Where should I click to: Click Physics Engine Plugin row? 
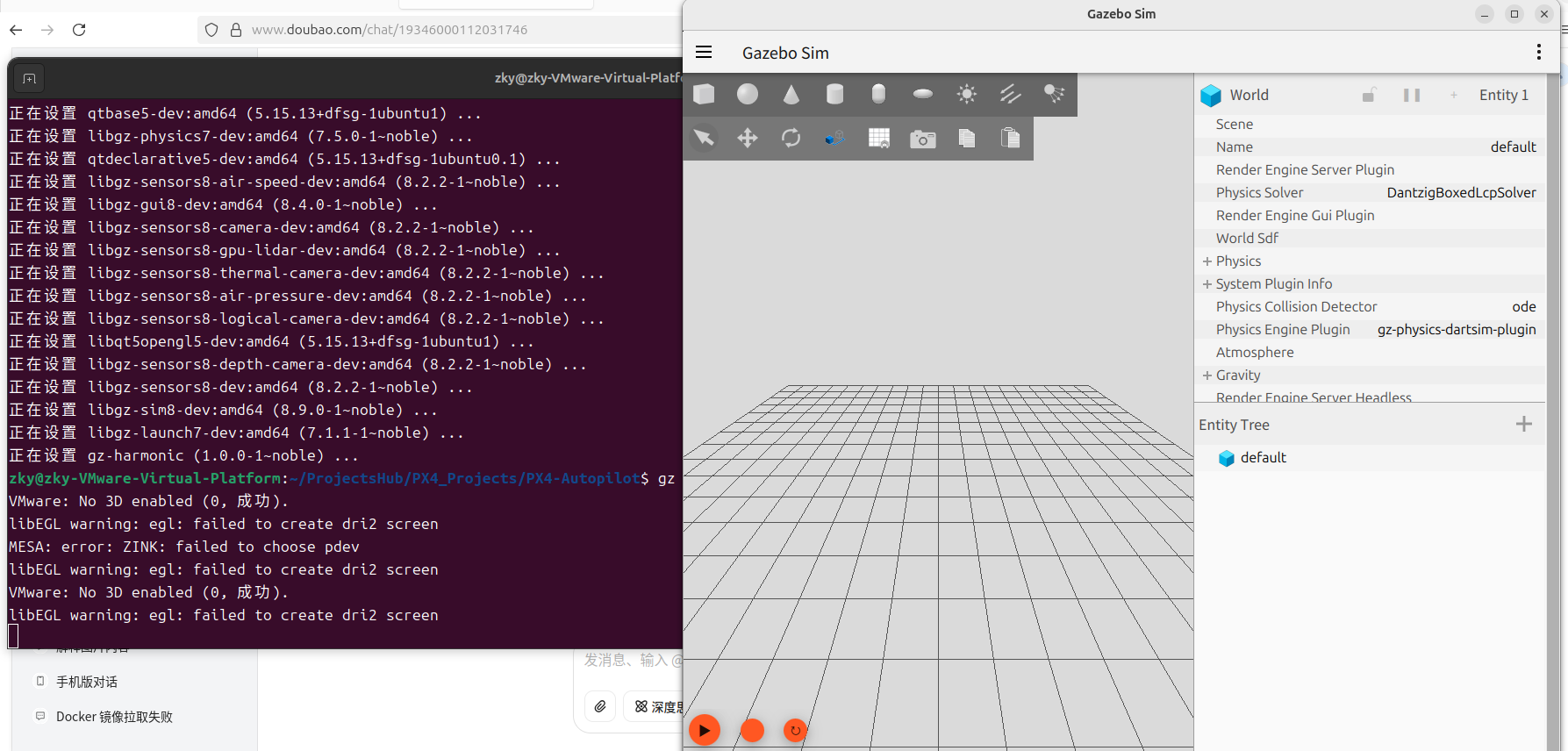pos(1370,330)
